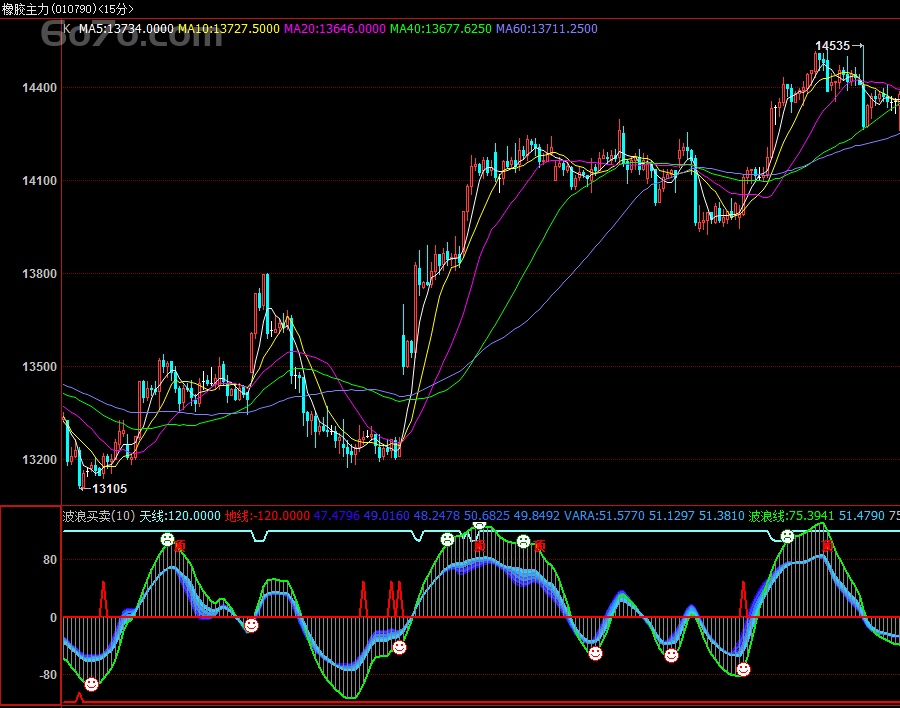This screenshot has height=708, width=900.
Task: Click the second red smiley just below the zero line
Action: [x=251, y=625]
